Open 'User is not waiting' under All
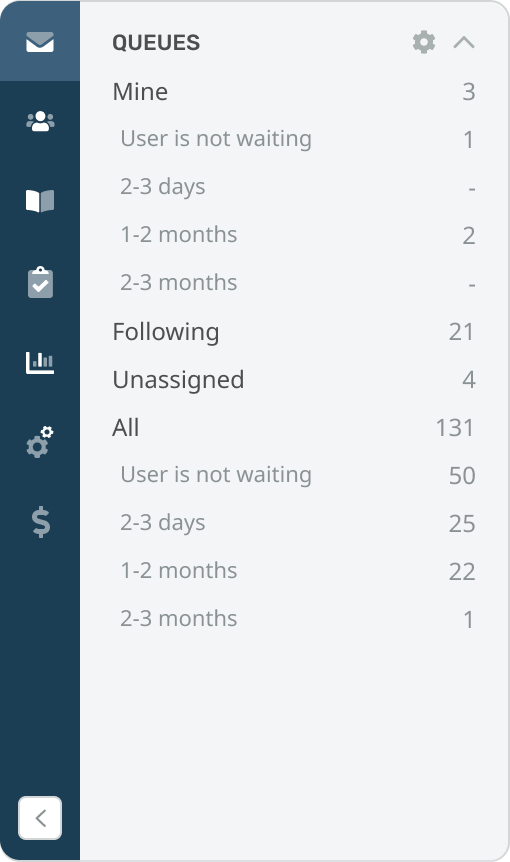 297,475
